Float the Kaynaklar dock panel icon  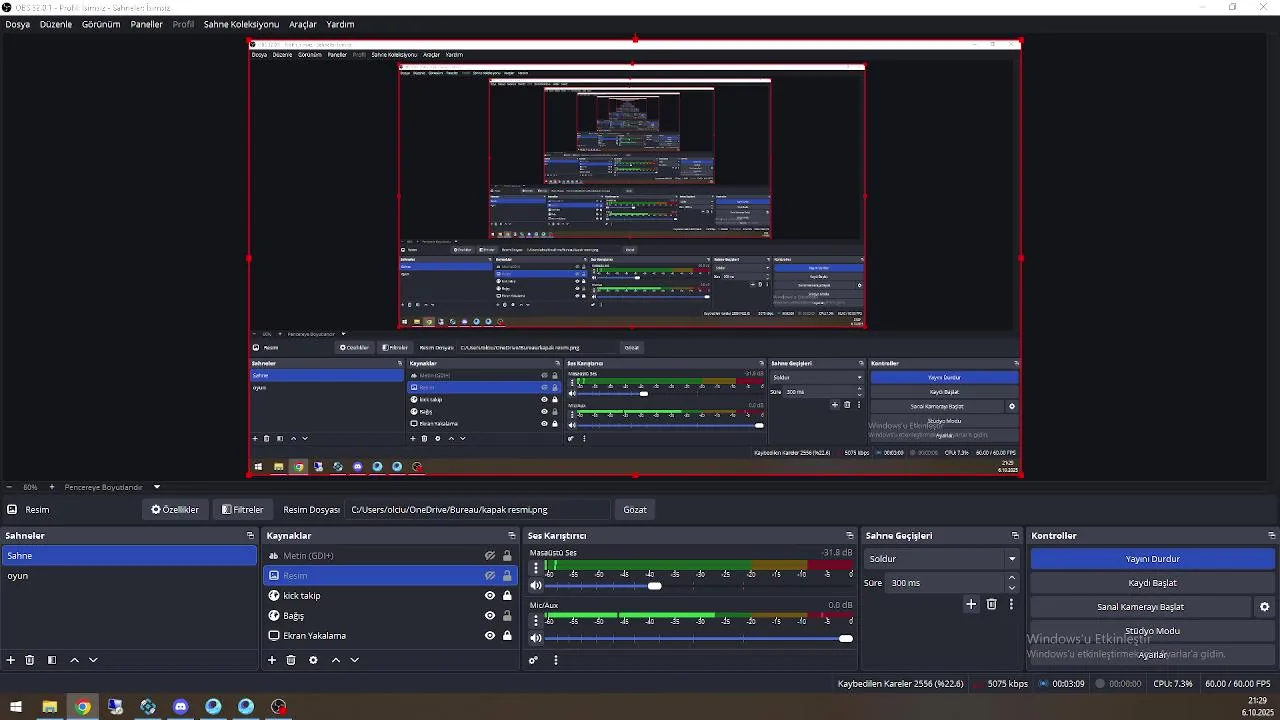pos(512,536)
